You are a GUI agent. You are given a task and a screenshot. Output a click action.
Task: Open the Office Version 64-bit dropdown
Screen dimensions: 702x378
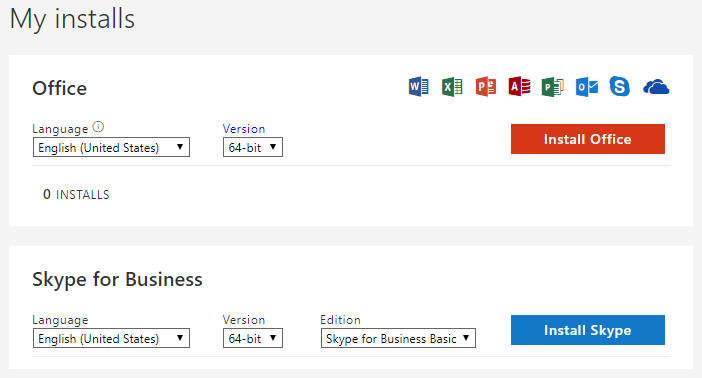pos(253,147)
